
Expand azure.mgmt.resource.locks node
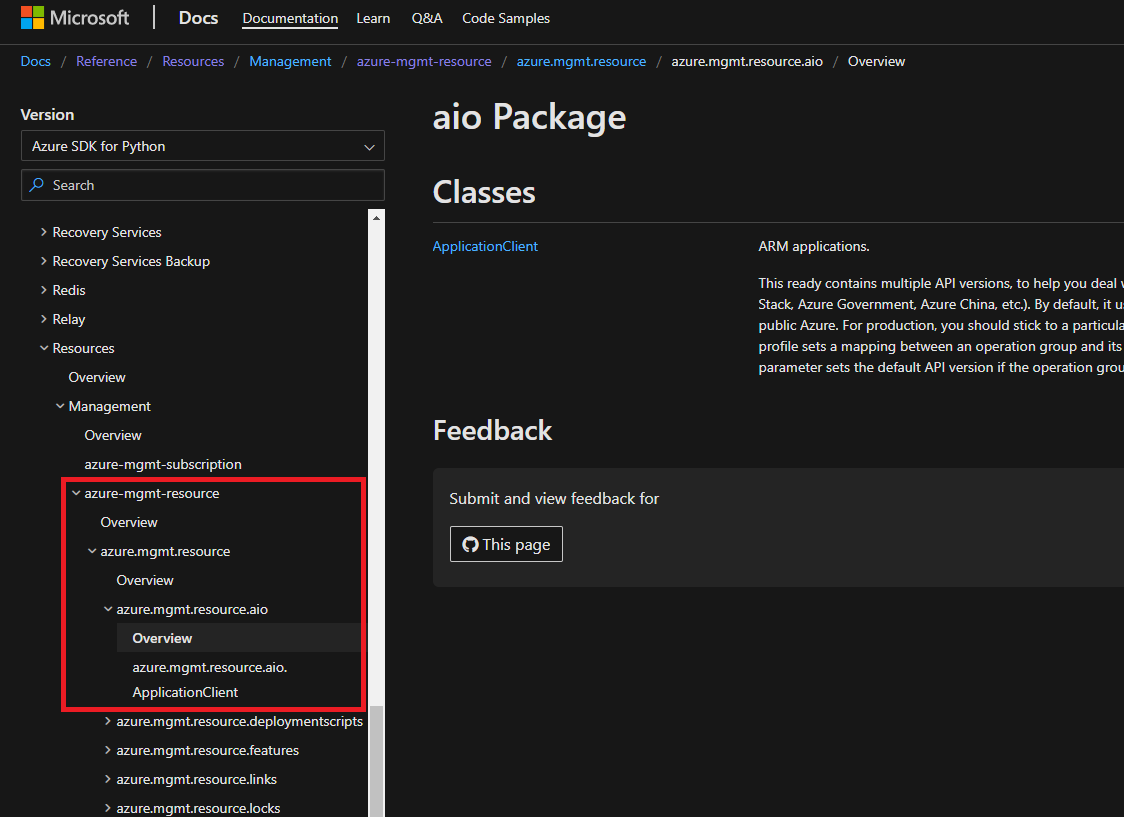108,808
